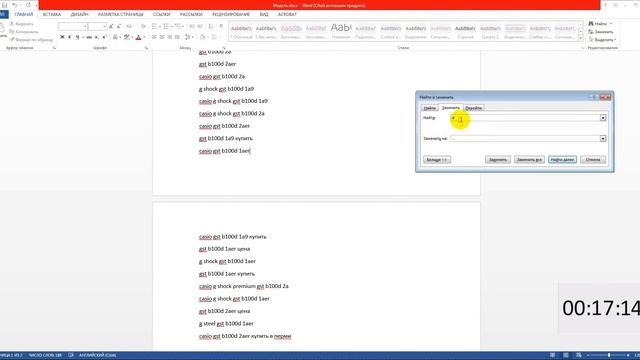Toggle italic formatting

pyautogui.click(x=70, y=37)
